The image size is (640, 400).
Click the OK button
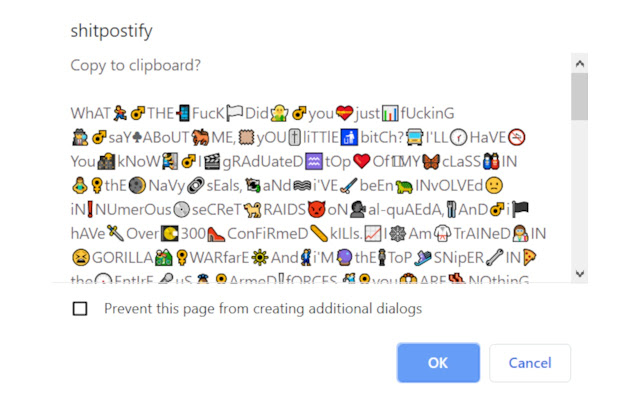(438, 362)
